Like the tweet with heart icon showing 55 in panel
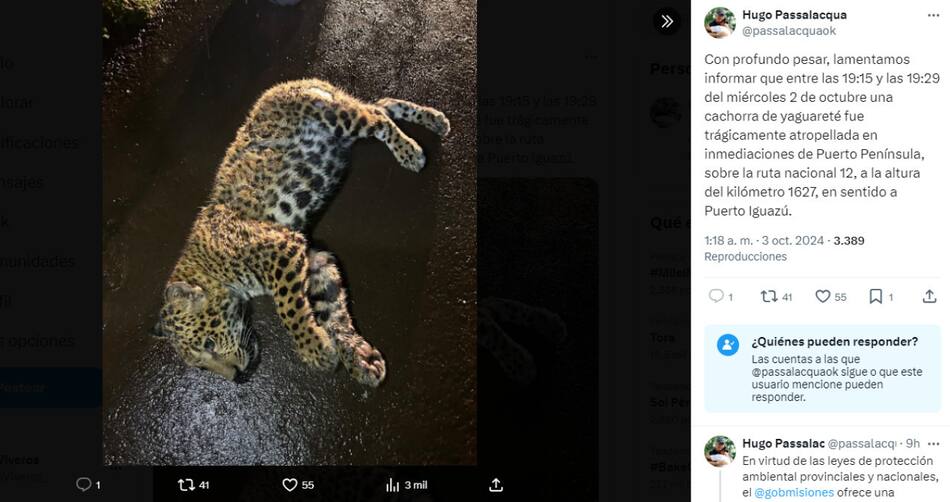 coord(822,296)
